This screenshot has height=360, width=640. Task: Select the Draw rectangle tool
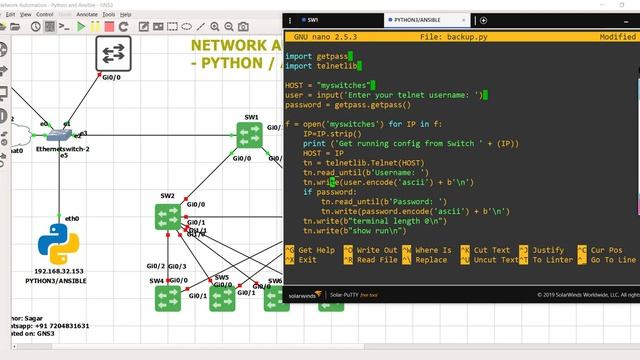(x=172, y=27)
